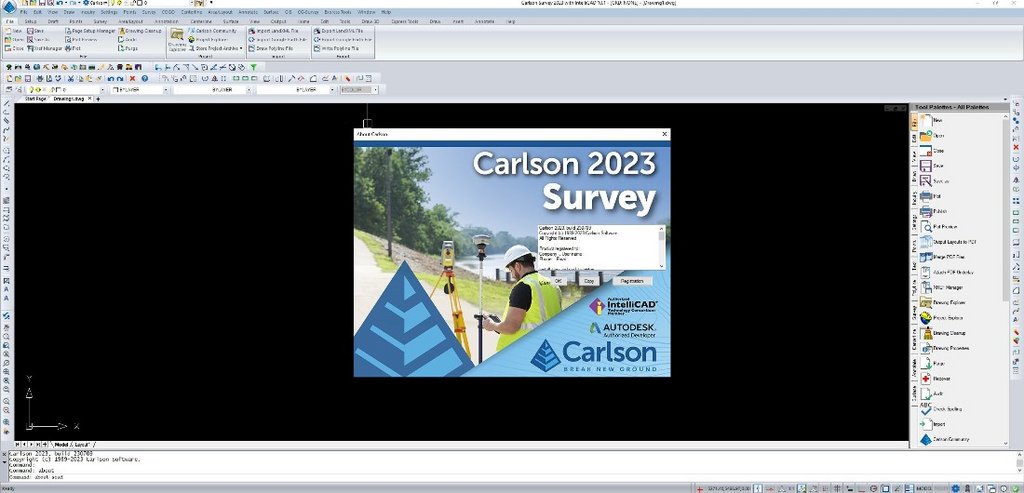This screenshot has height=493, width=1024.
Task: Click Attach PDF Underlay in Tool Palettes
Action: click(946, 272)
